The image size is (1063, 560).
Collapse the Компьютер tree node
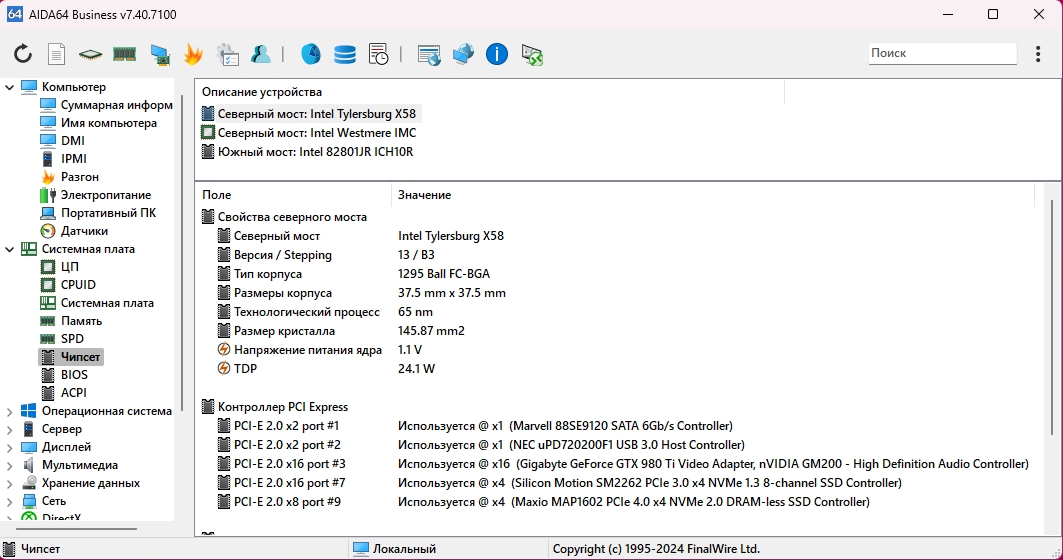pyautogui.click(x=9, y=87)
